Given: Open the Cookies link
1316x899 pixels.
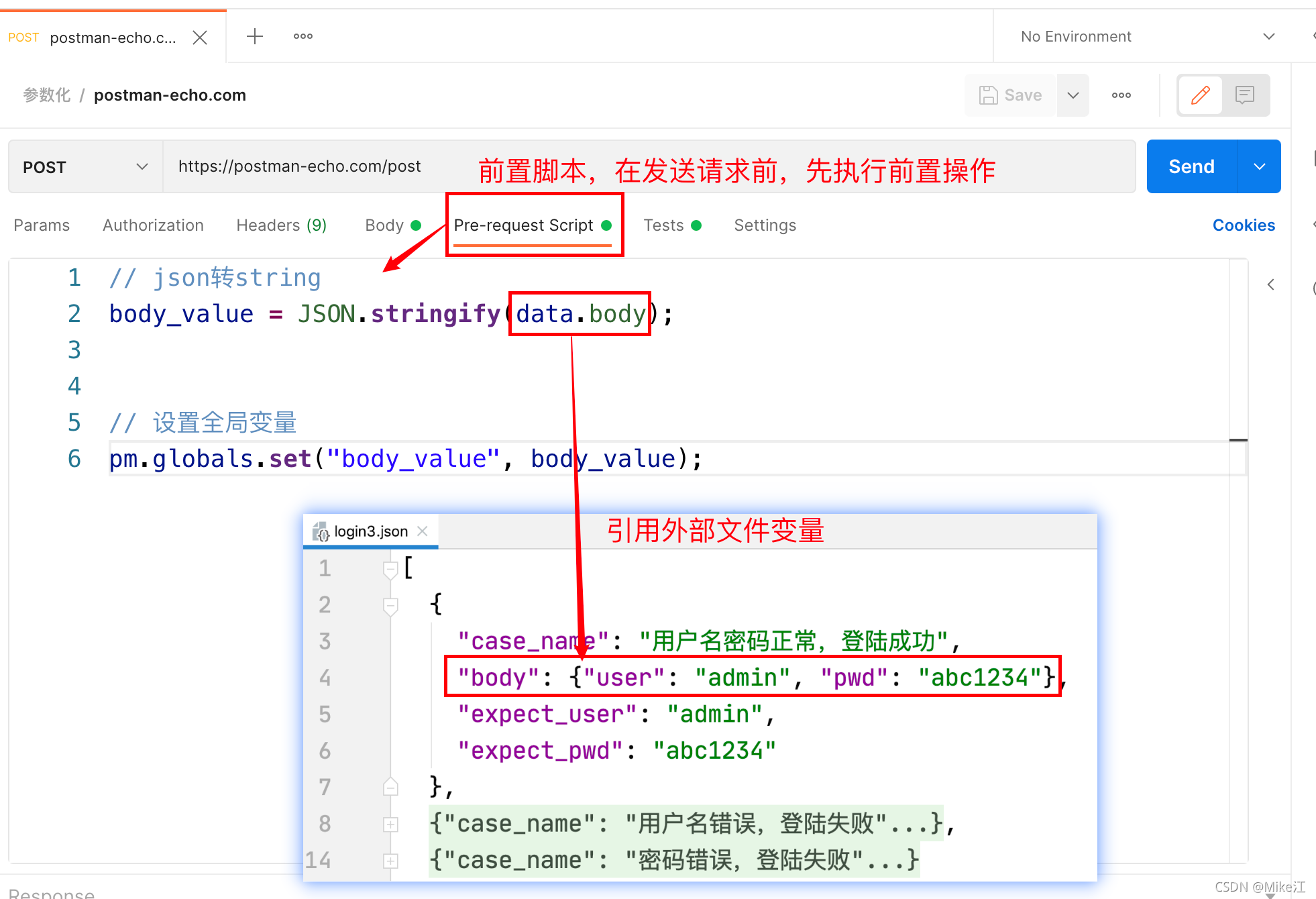Looking at the screenshot, I should pyautogui.click(x=1244, y=225).
